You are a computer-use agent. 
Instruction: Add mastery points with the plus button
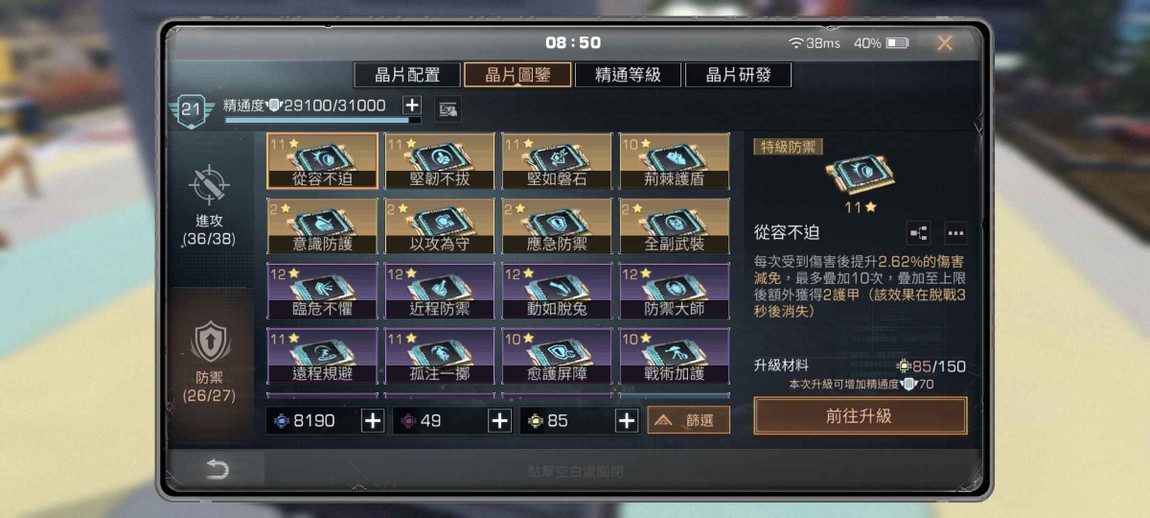coord(412,105)
